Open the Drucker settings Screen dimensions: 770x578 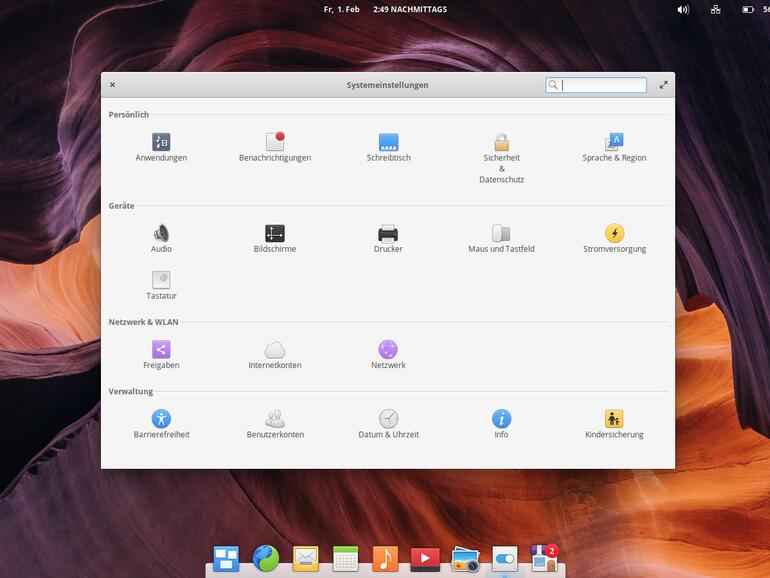[x=388, y=238]
